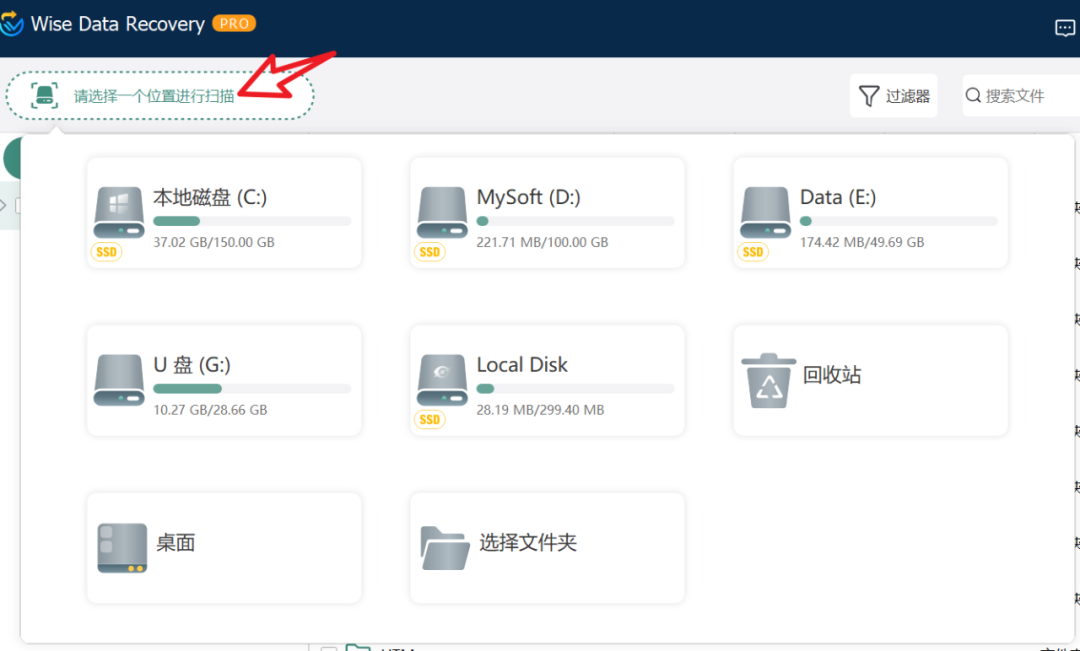The height and width of the screenshot is (651, 1080).
Task: Click the 选择文件夹 folder icon
Action: 445,548
